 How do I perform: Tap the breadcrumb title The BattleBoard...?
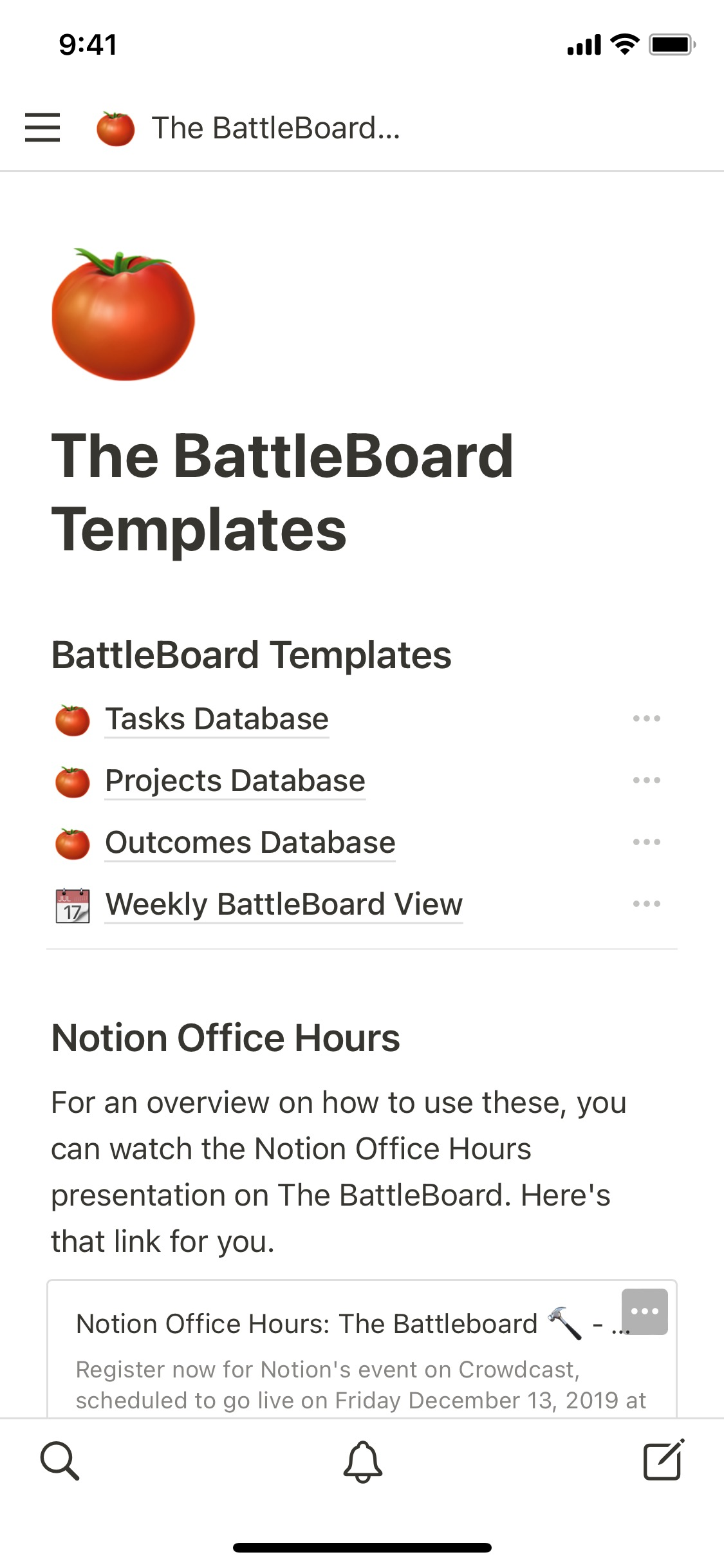click(x=275, y=128)
